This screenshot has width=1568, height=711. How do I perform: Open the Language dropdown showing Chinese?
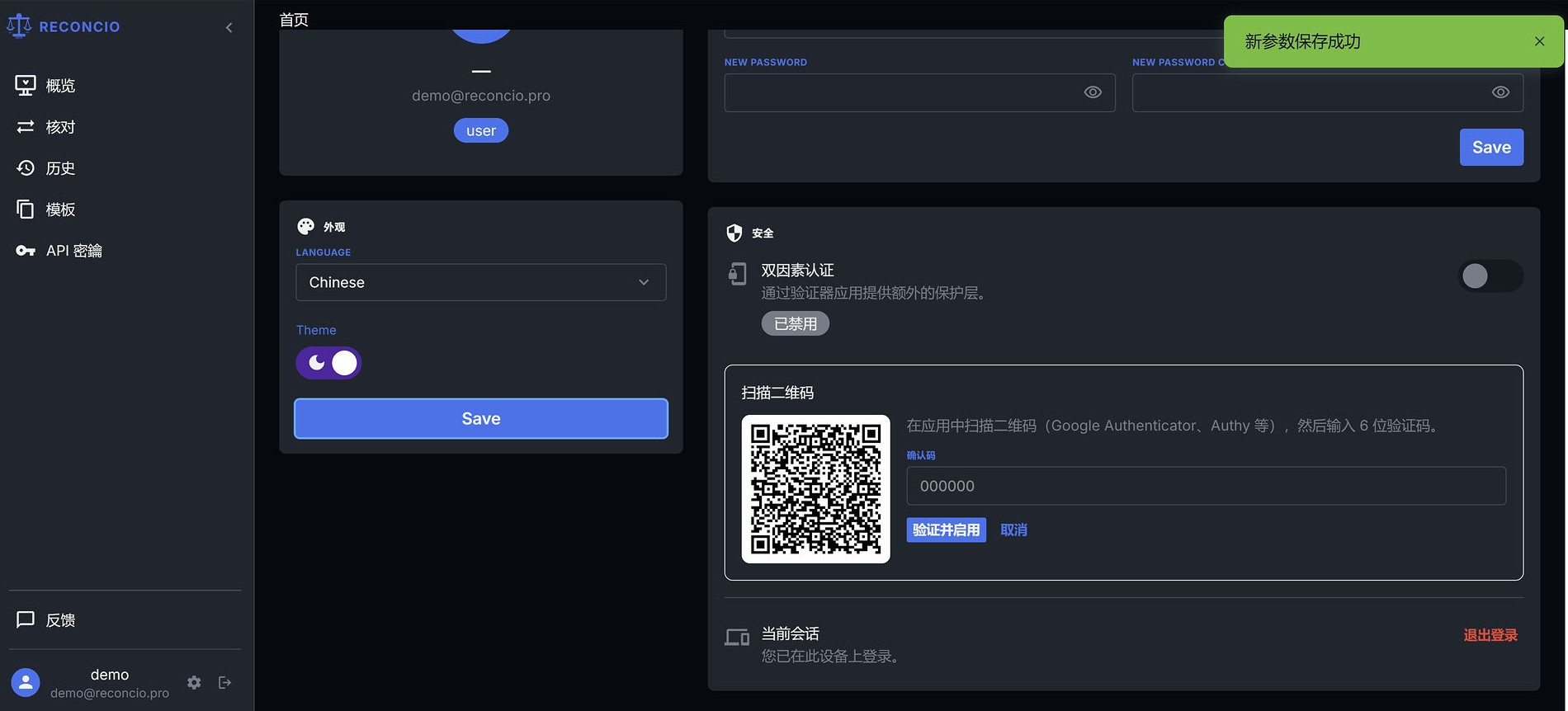[x=481, y=282]
